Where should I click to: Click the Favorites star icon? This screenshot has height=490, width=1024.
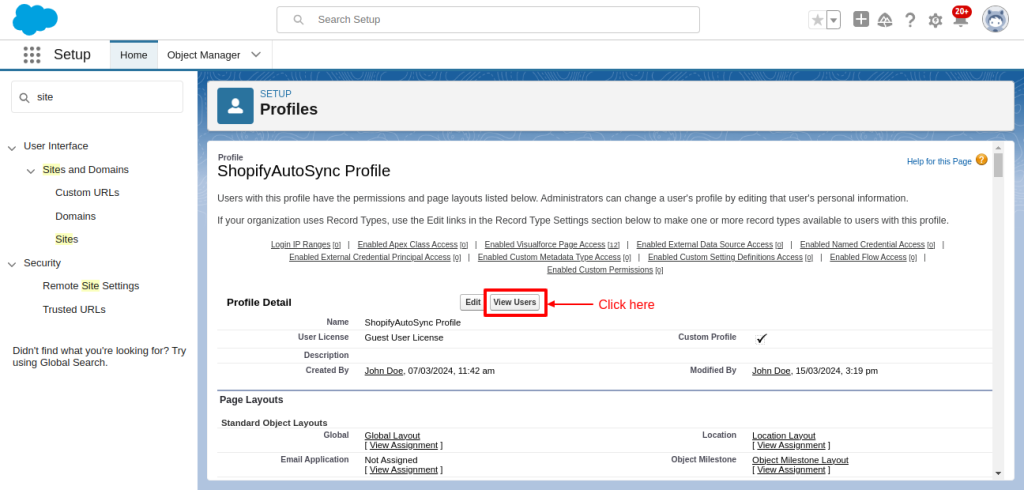point(817,20)
